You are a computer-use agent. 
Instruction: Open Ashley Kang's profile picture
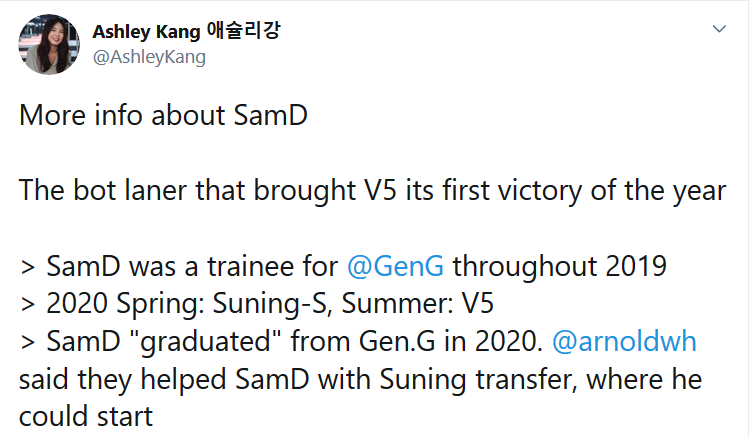(49, 44)
